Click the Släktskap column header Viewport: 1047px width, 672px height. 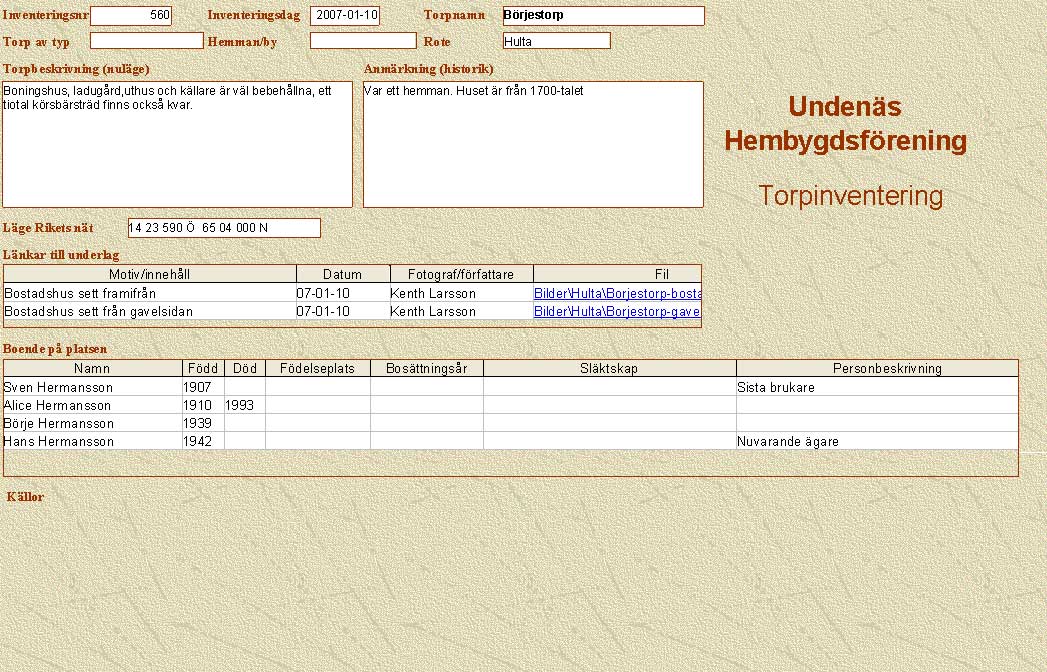[x=609, y=368]
